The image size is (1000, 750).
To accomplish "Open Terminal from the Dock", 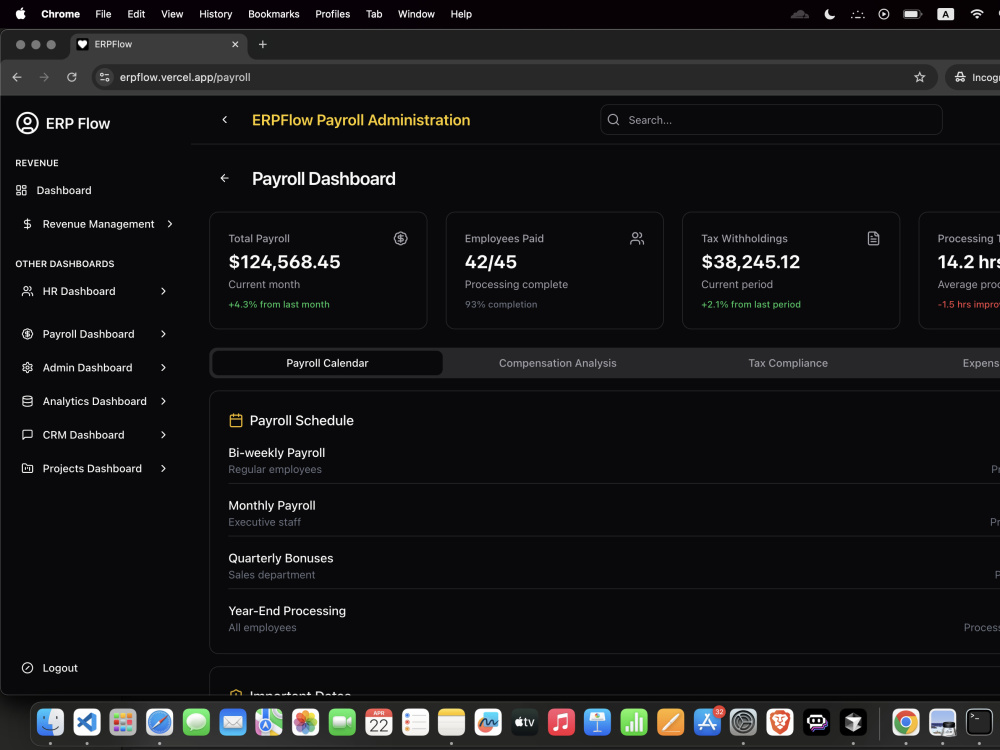I will 979,723.
